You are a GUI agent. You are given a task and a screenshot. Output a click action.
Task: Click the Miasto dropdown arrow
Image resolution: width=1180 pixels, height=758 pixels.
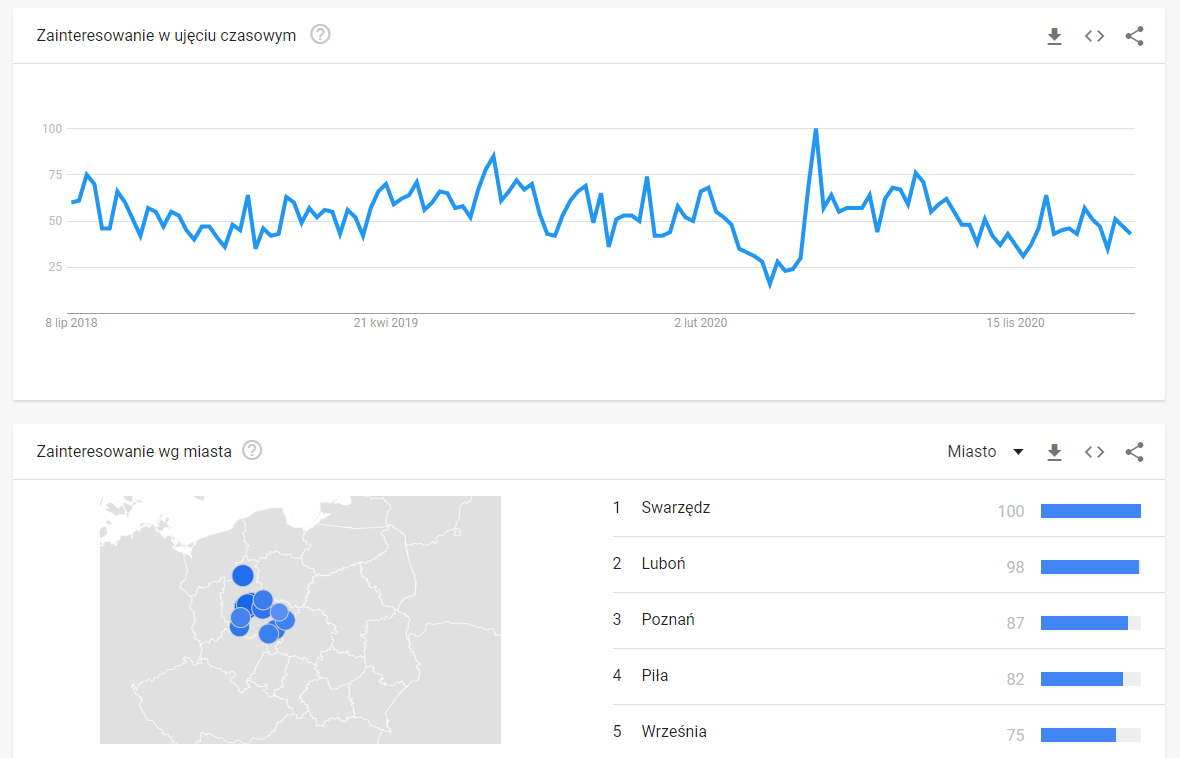pyautogui.click(x=1018, y=452)
